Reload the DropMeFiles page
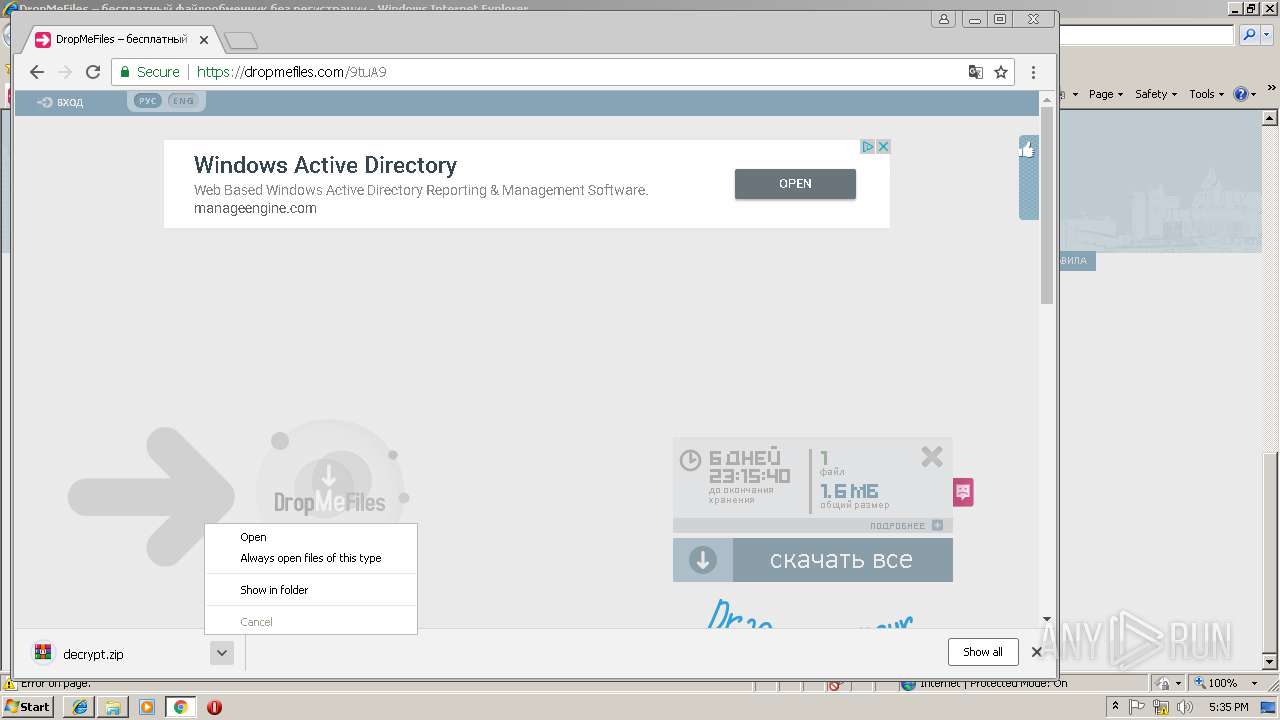1280x720 pixels. coord(93,72)
